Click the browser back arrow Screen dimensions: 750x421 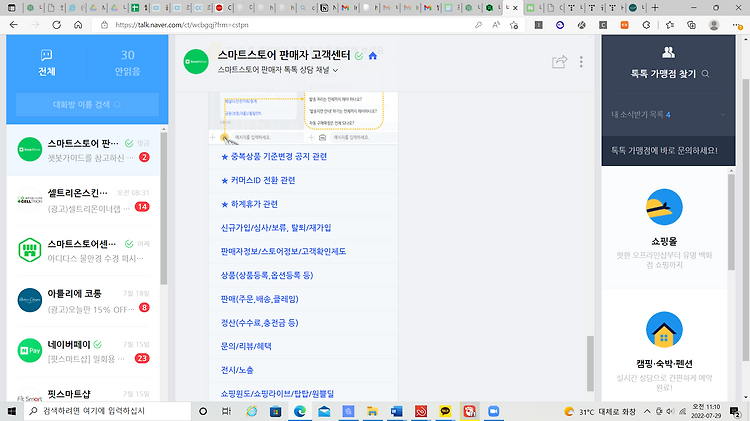pos(13,25)
